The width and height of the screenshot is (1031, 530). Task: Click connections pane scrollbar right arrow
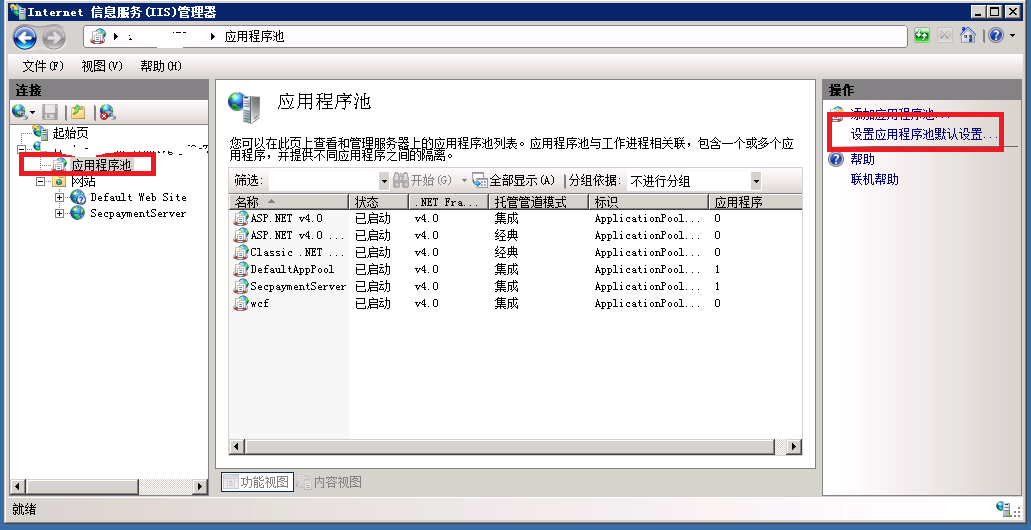tap(201, 487)
